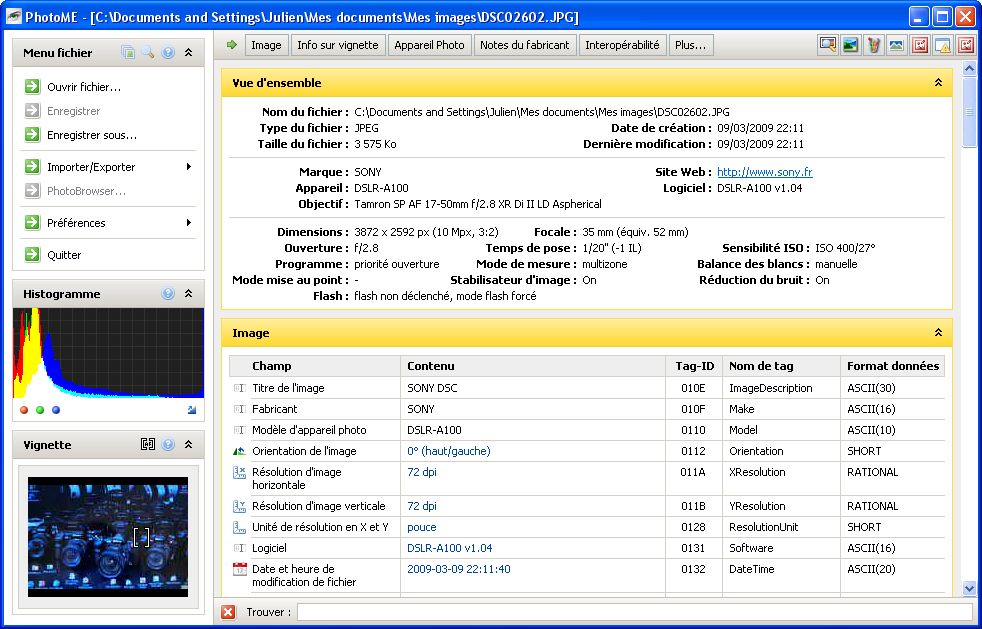
Task: Click the "0° (haut/gauche)" orientation value
Action: (x=448, y=451)
